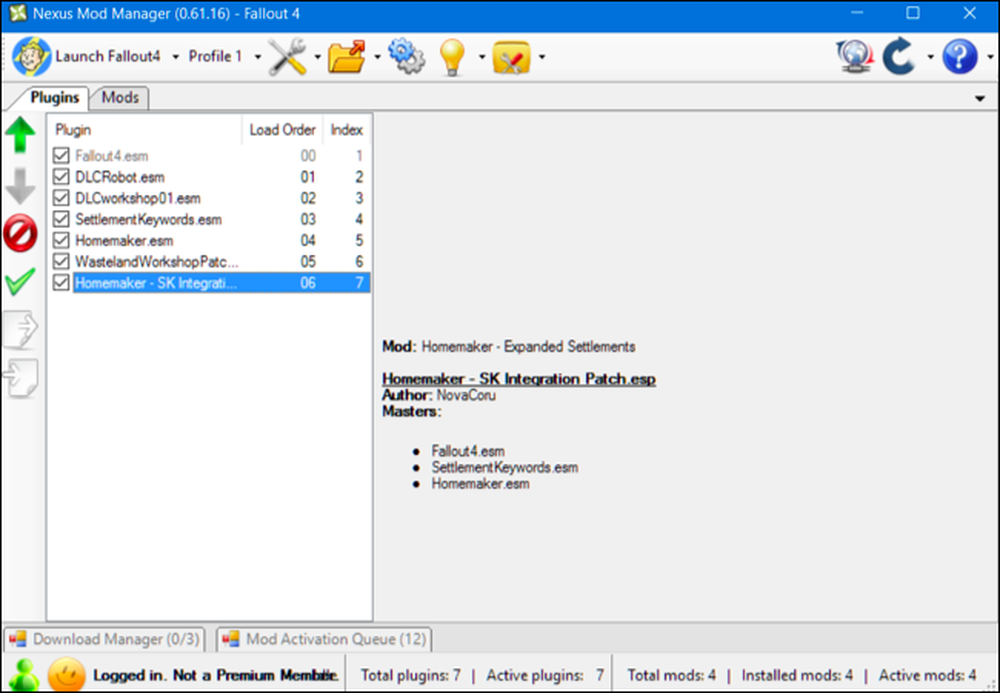1000x693 pixels.
Task: Open the Mod Activation Queue tab
Action: pyautogui.click(x=325, y=639)
